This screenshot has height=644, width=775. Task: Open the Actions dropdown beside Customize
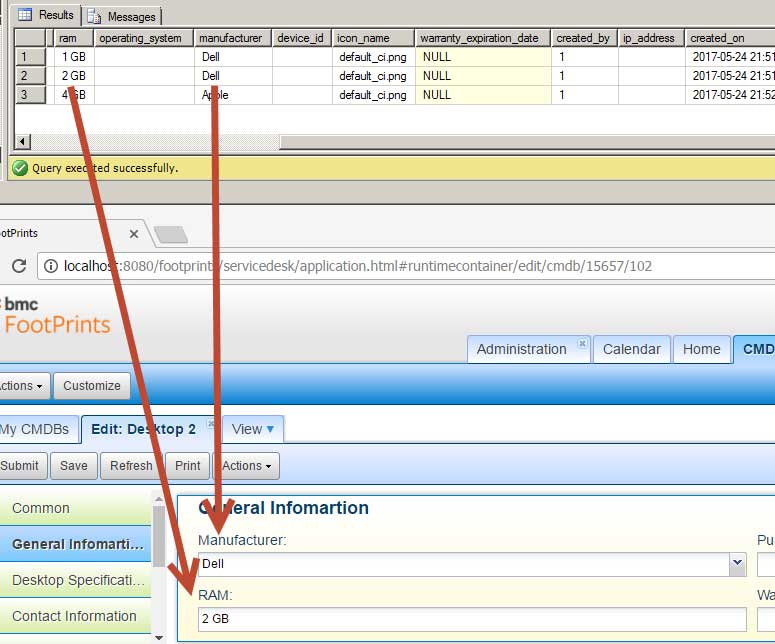coord(24,386)
